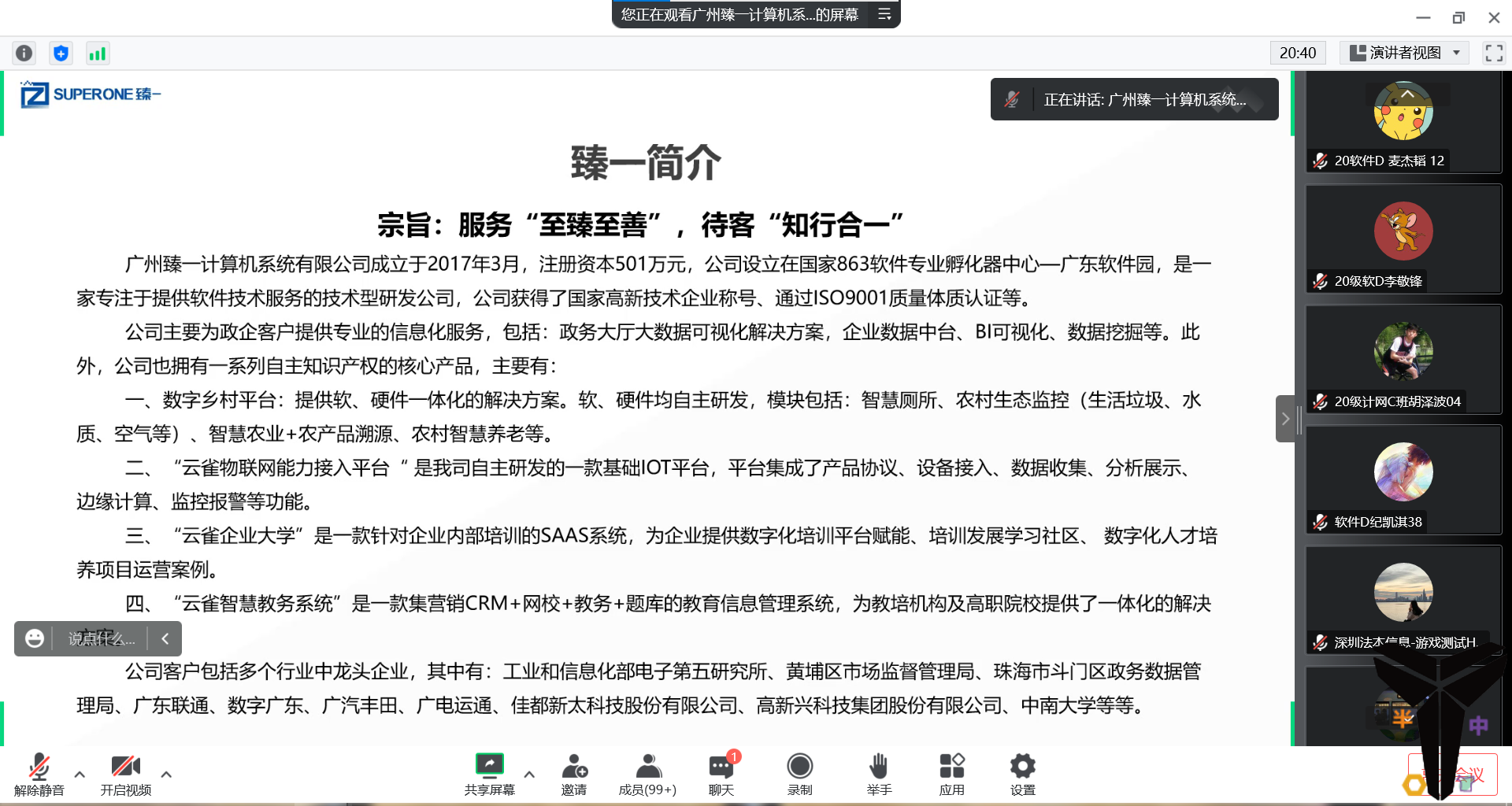Open the Settings (设置) gear
The height and width of the screenshot is (806, 1512).
coord(1022,774)
